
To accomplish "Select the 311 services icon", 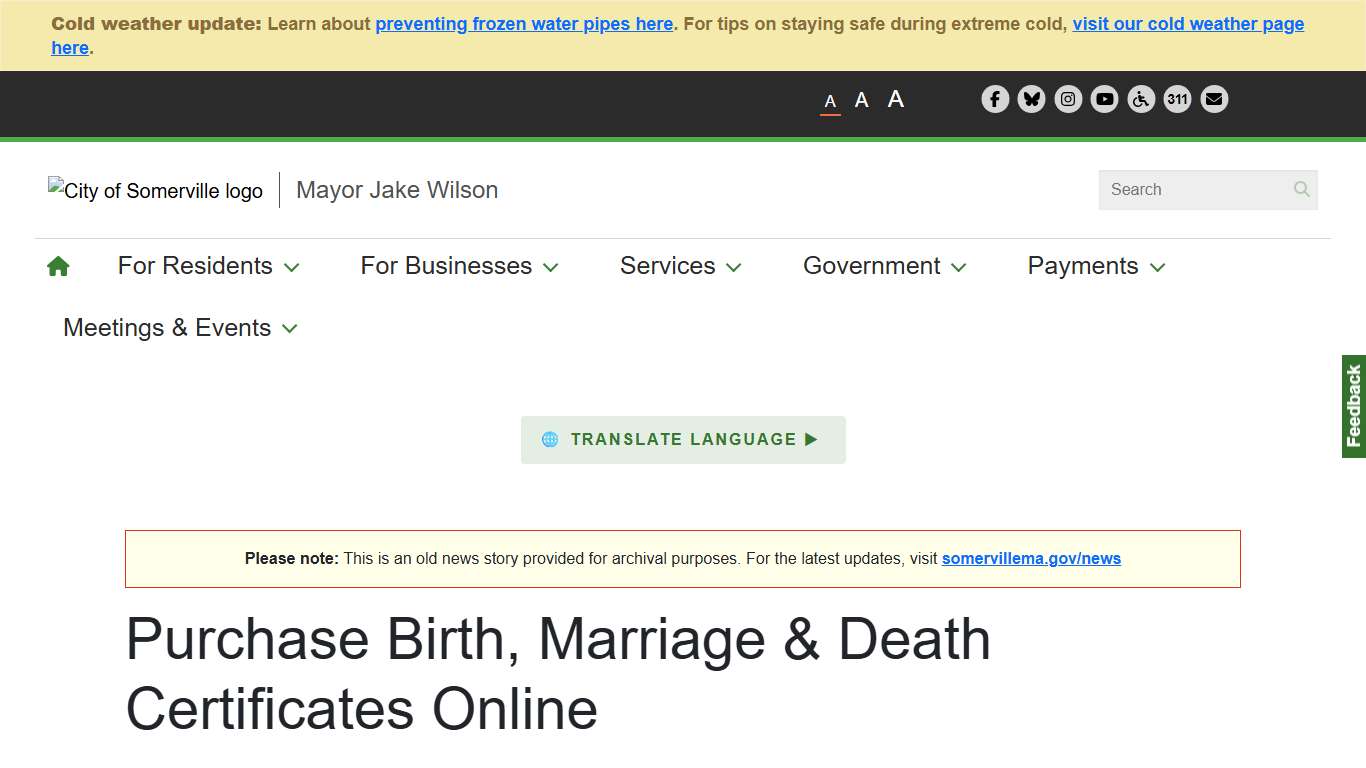I will tap(1177, 99).
